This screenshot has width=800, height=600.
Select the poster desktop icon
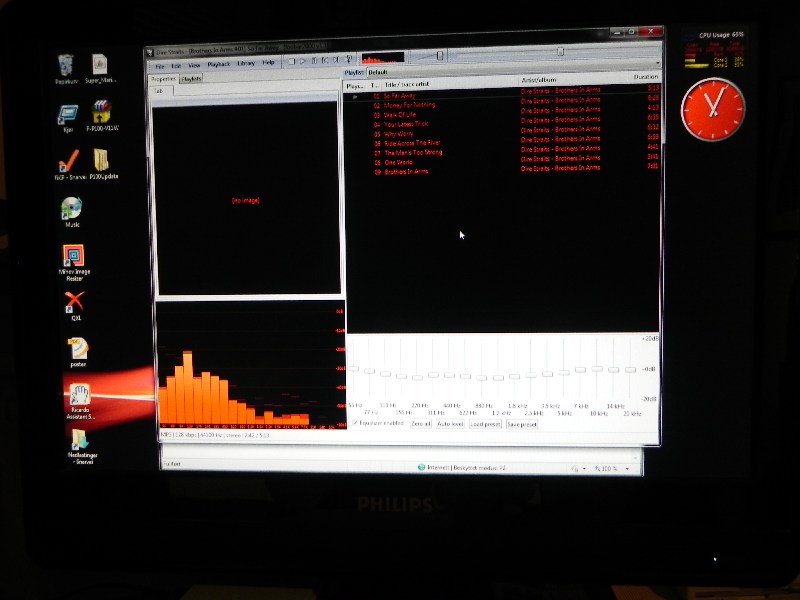(x=78, y=352)
